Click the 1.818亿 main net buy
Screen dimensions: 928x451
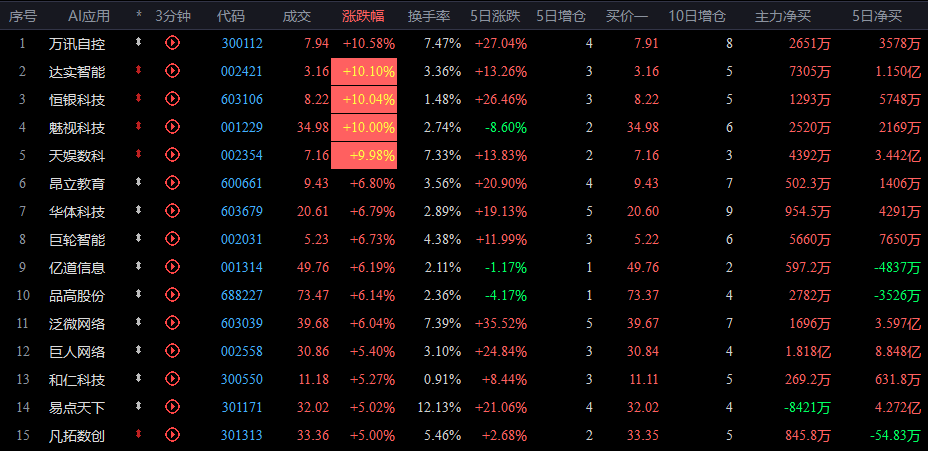[808, 352]
